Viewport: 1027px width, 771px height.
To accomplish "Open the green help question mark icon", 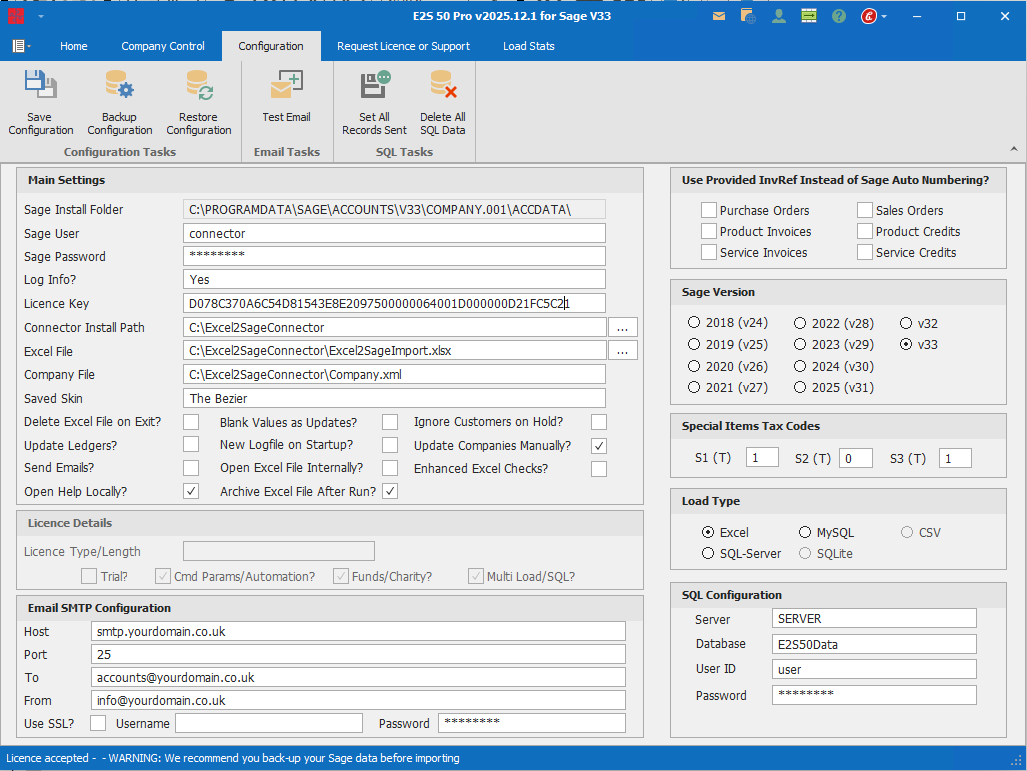I will click(x=838, y=16).
